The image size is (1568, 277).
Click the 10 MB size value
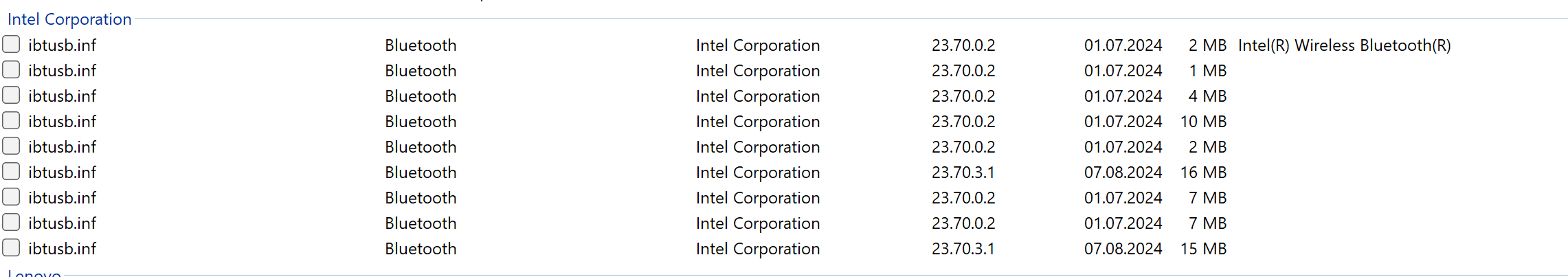pos(1203,122)
